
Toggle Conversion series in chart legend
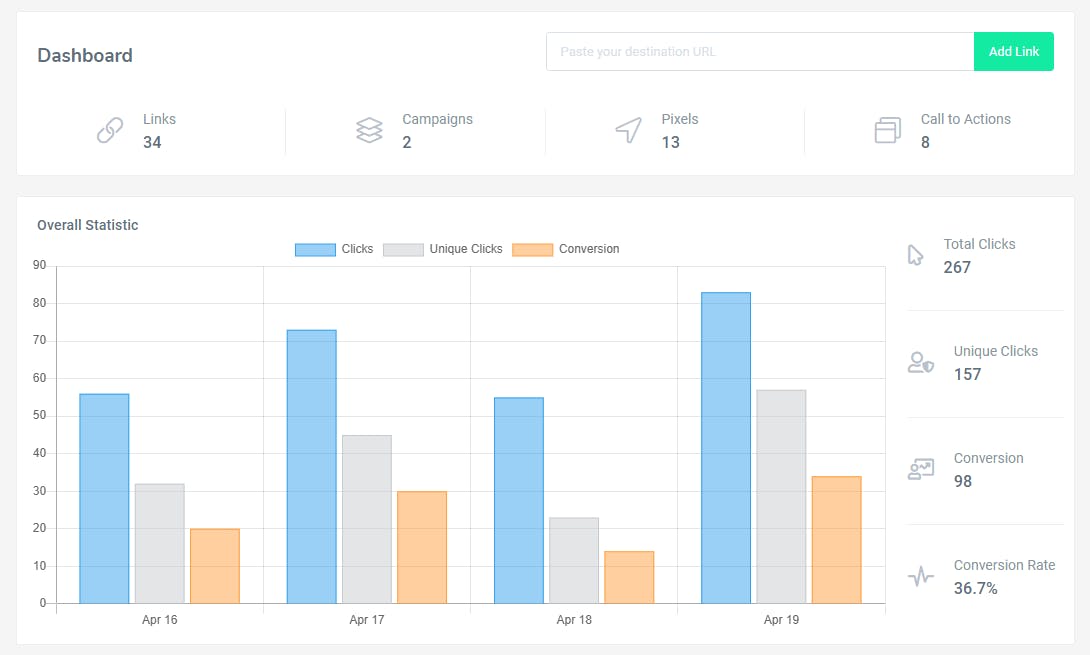click(566, 249)
